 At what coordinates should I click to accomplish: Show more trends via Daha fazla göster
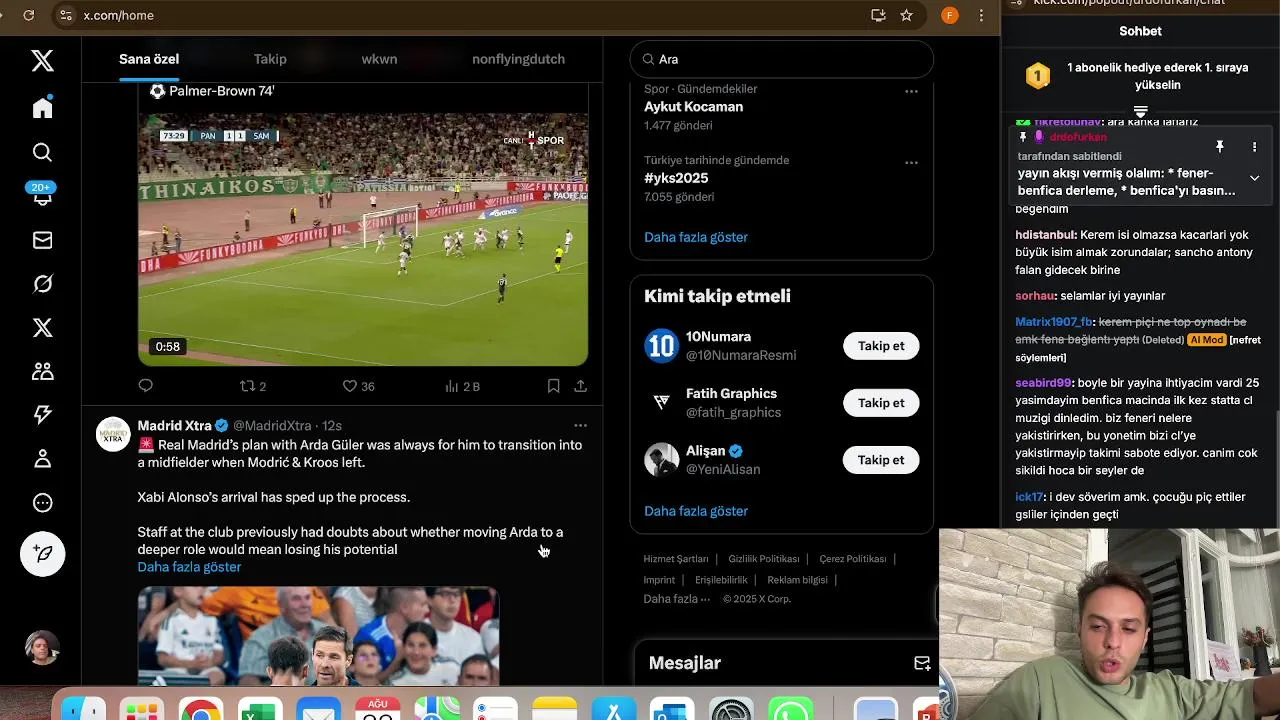(x=696, y=237)
